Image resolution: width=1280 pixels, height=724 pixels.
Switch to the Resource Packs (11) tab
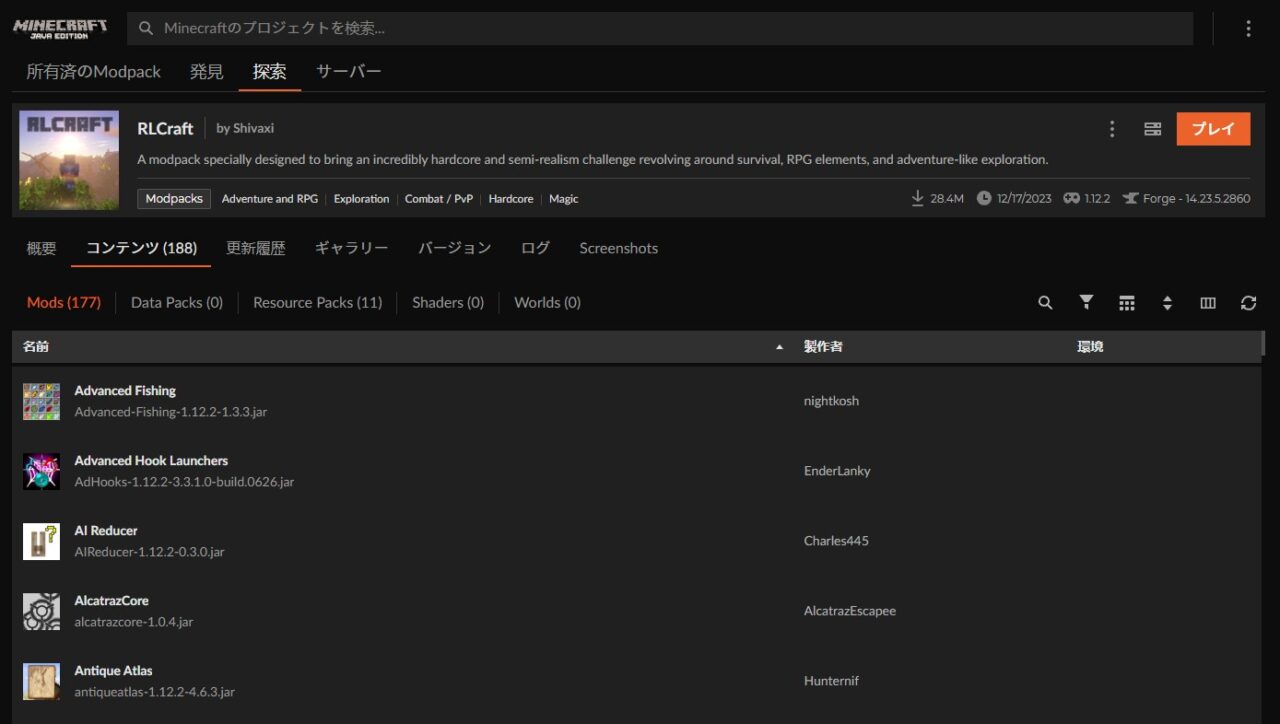[x=317, y=302]
